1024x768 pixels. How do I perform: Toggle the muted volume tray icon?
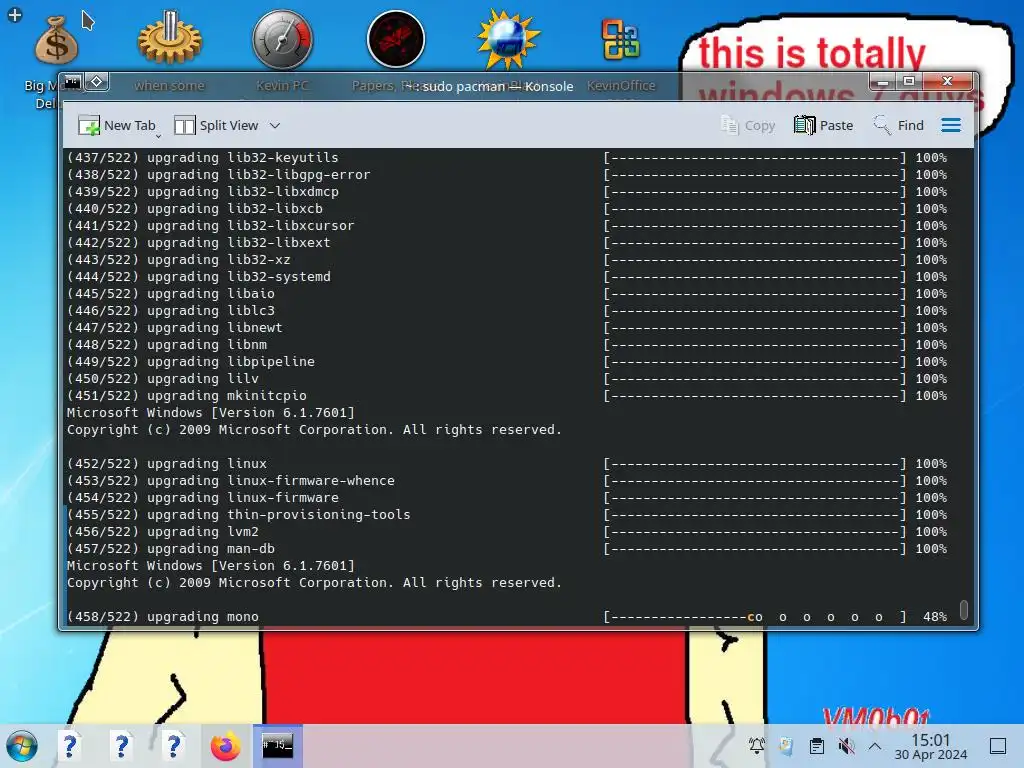[846, 746]
